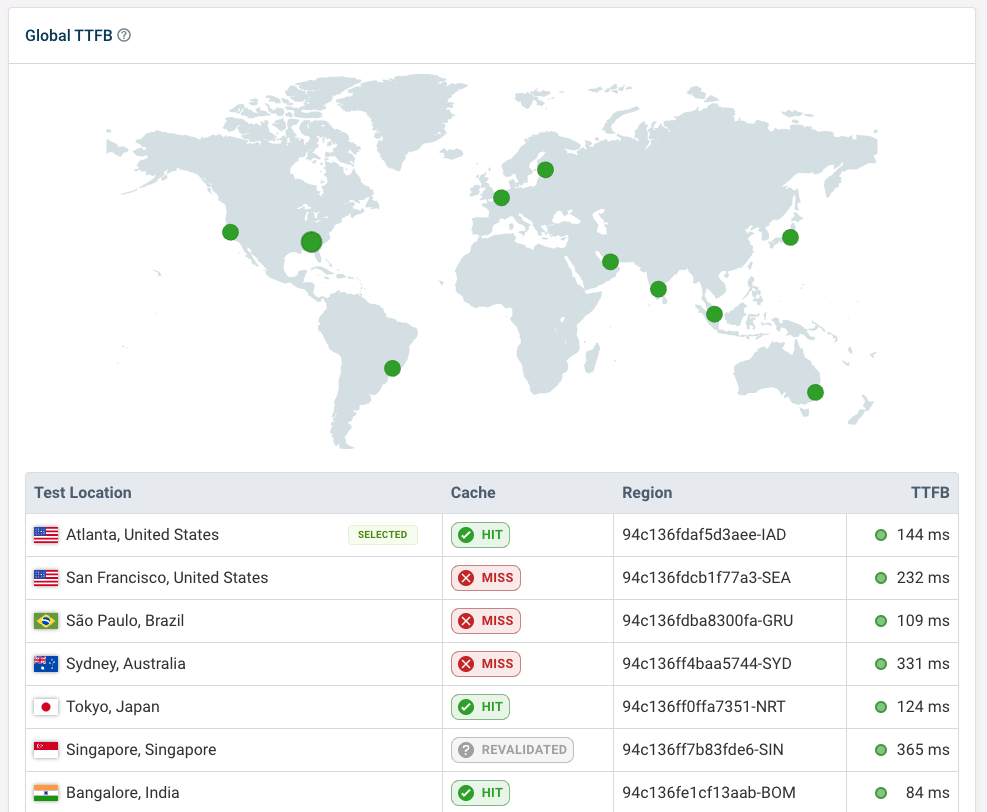The width and height of the screenshot is (987, 812).
Task: Click region 94c136fdcb1f77a3-SEA
Action: tap(706, 578)
